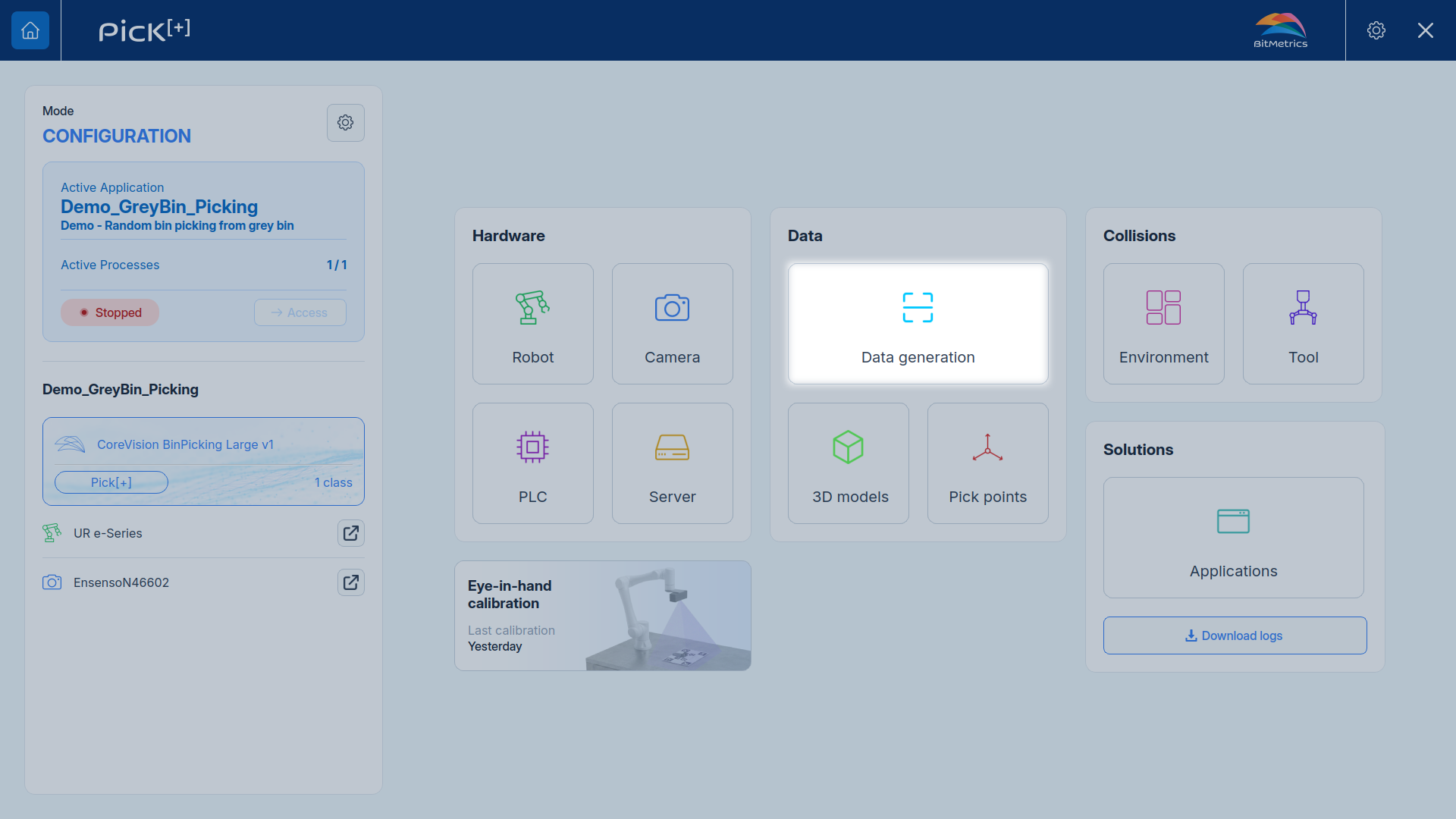Click the Active Processes label
This screenshot has height=819, width=1456.
110,265
